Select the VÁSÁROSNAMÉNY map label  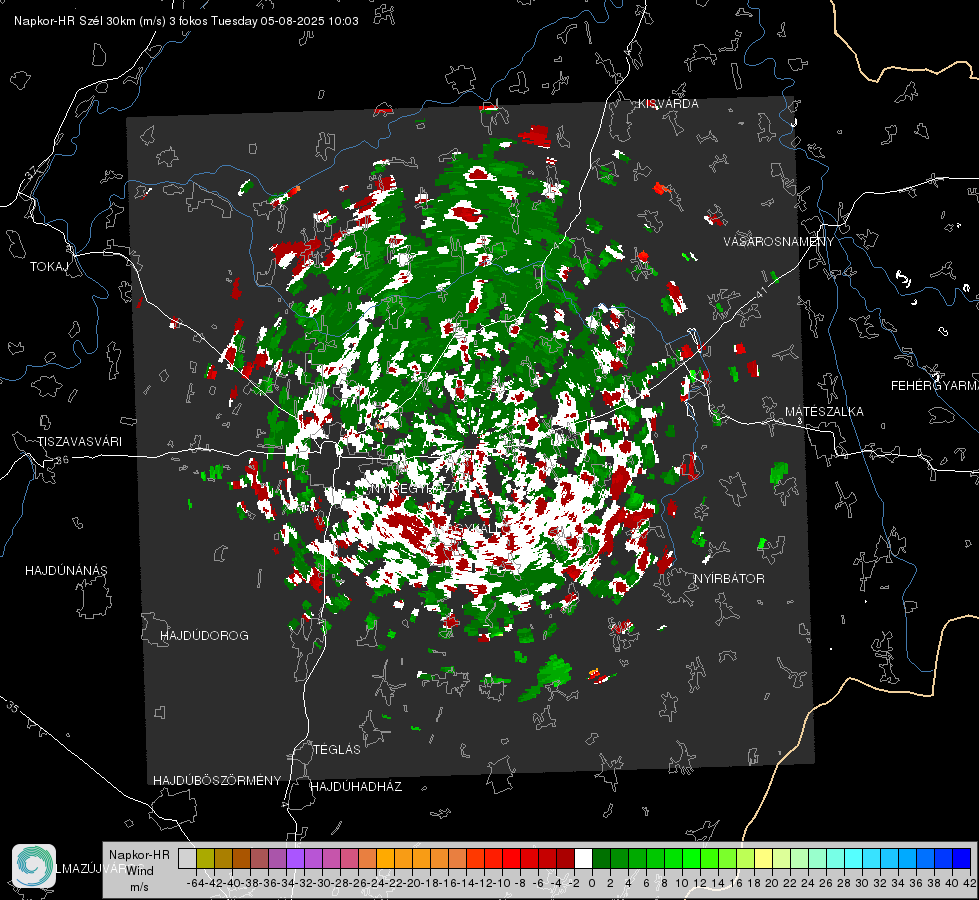779,242
